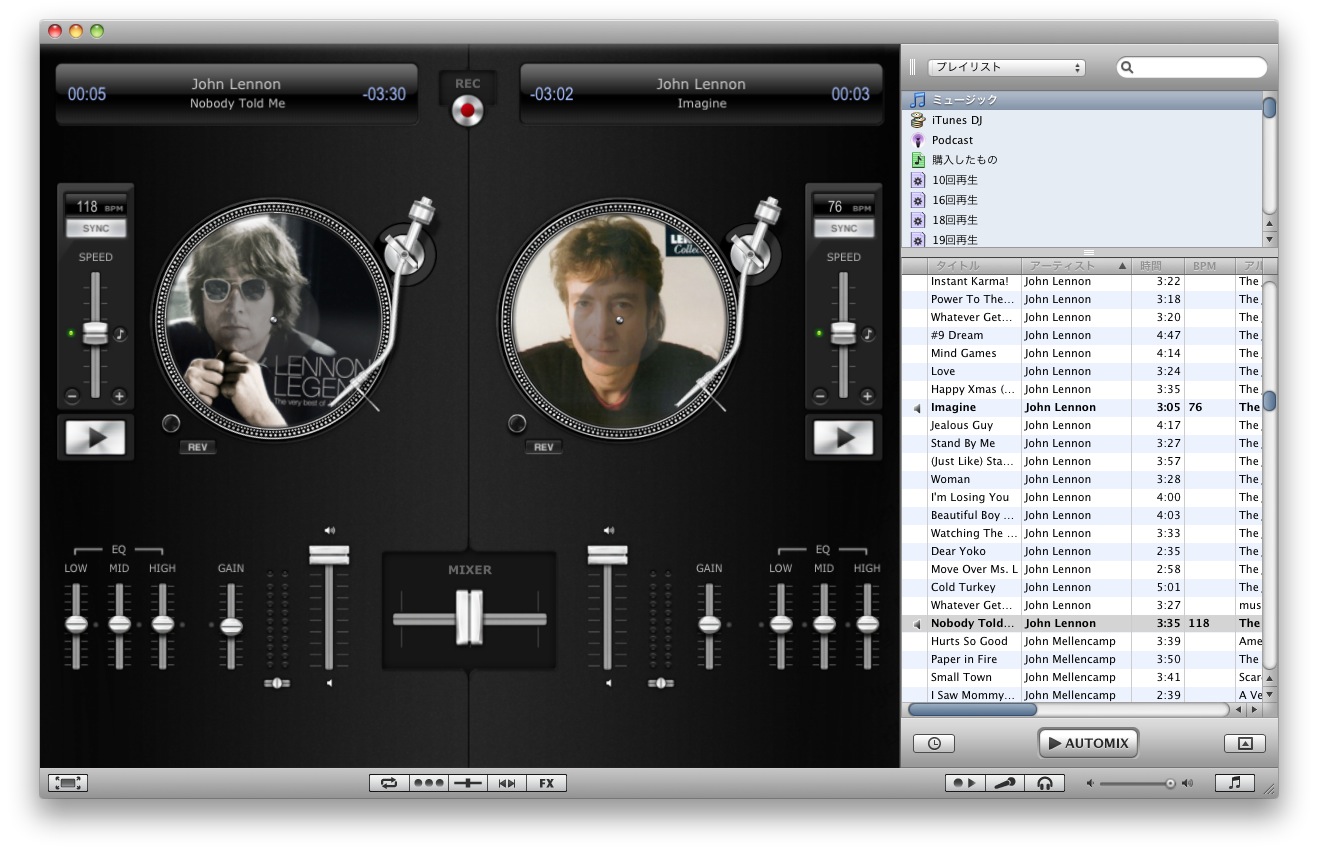This screenshot has height=858, width=1318.
Task: Increase speed with plus on 76 BPM deck
Action: 867,396
